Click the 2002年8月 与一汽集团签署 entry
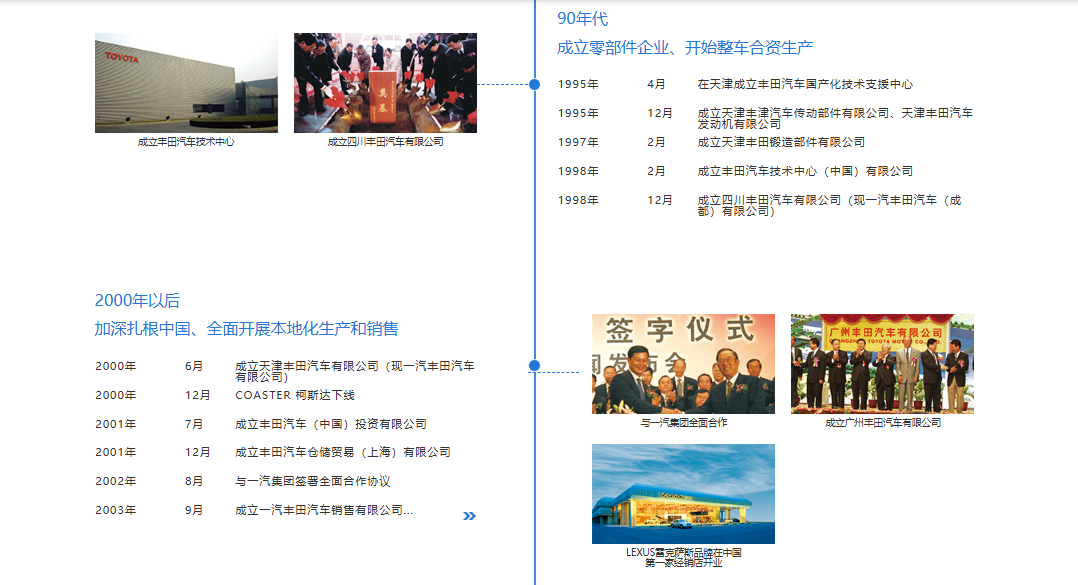 click(x=312, y=481)
